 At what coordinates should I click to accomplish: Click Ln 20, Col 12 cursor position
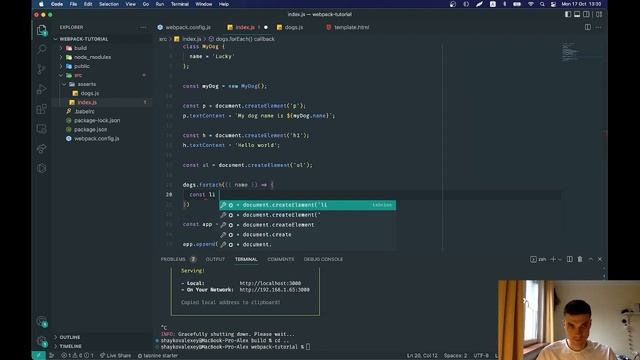(422, 356)
